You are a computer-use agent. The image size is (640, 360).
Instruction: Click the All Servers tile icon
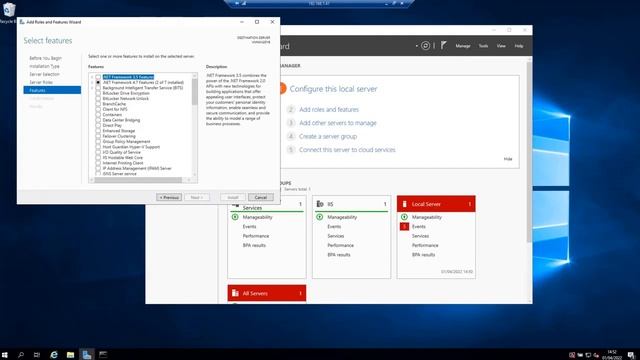235,293
